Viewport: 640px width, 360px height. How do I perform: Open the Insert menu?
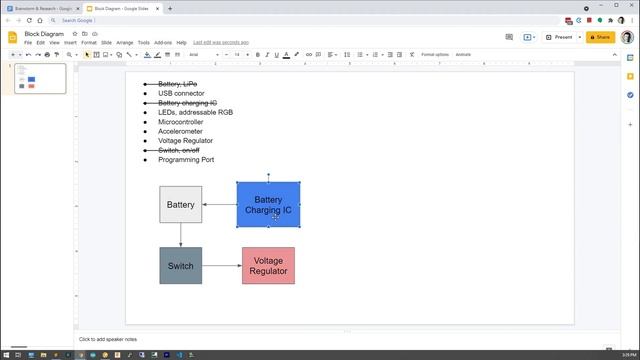pos(70,42)
